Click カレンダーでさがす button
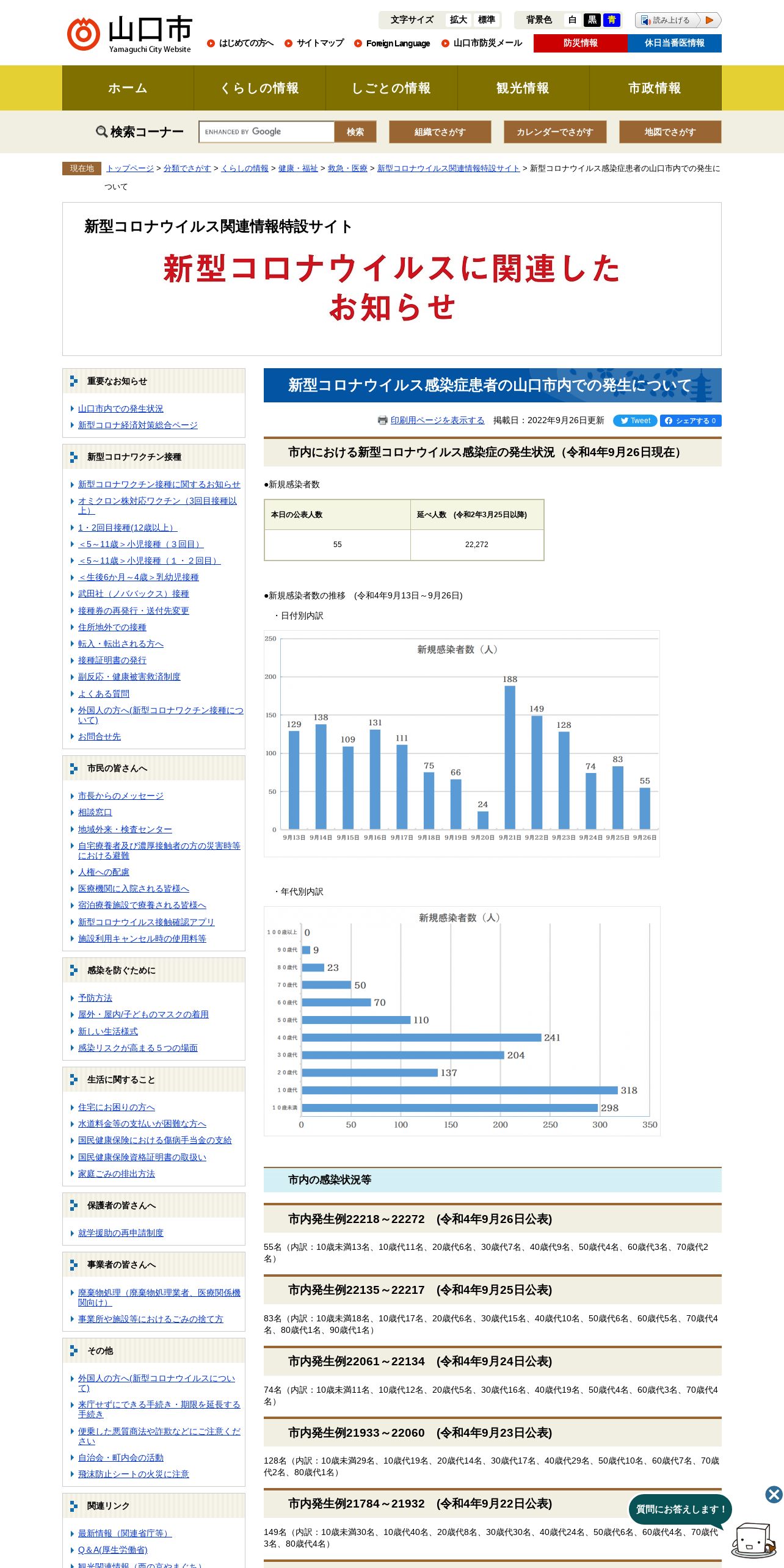The image size is (784, 1568). pyautogui.click(x=555, y=132)
